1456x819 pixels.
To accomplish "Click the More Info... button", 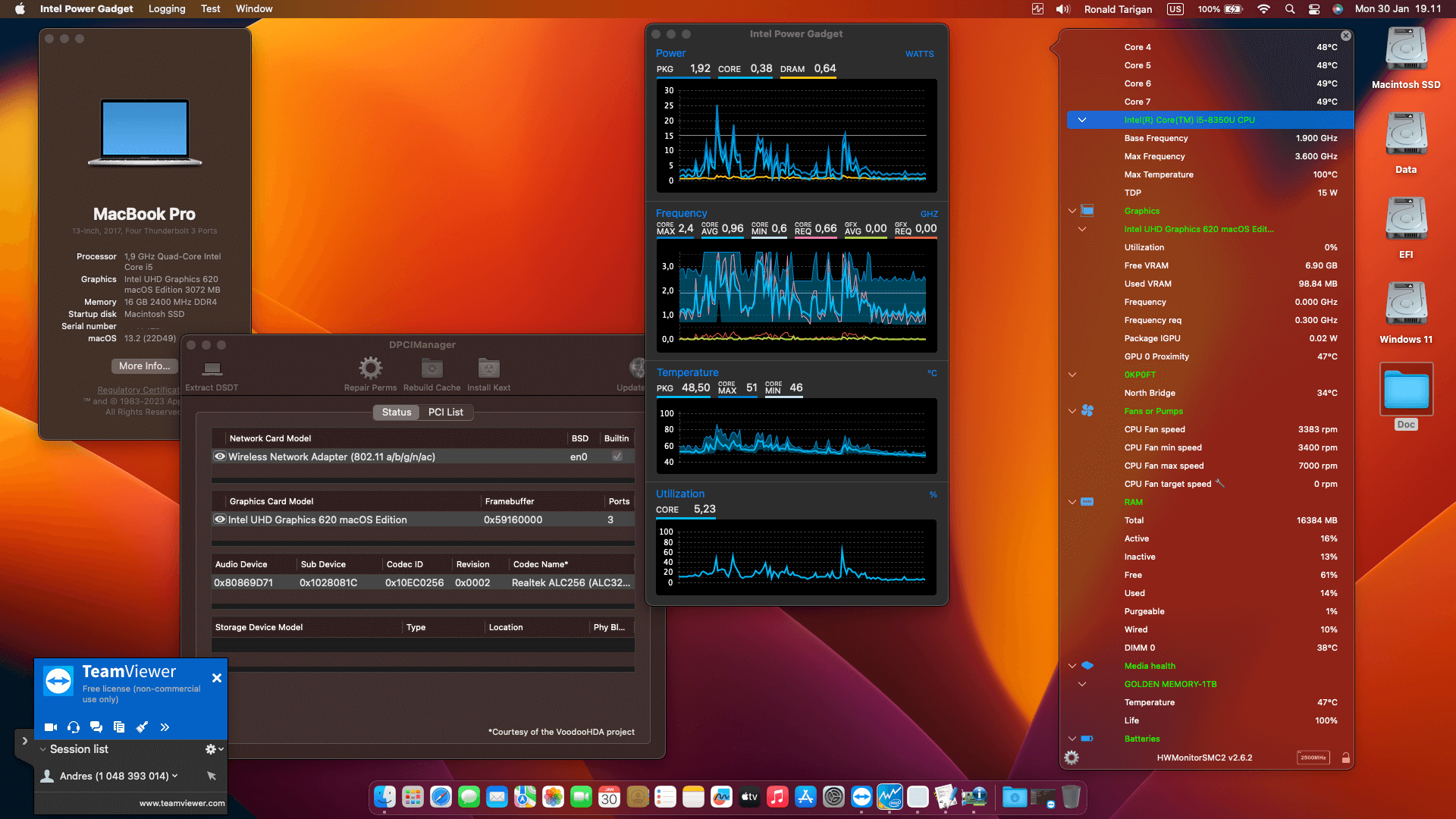I will 144,366.
